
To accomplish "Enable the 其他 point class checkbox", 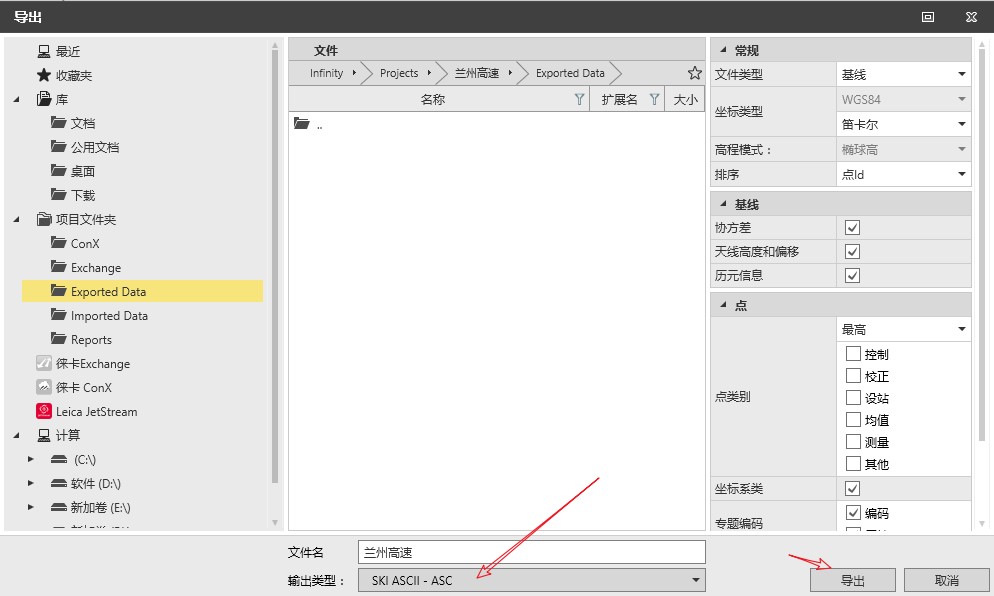I will tap(853, 463).
